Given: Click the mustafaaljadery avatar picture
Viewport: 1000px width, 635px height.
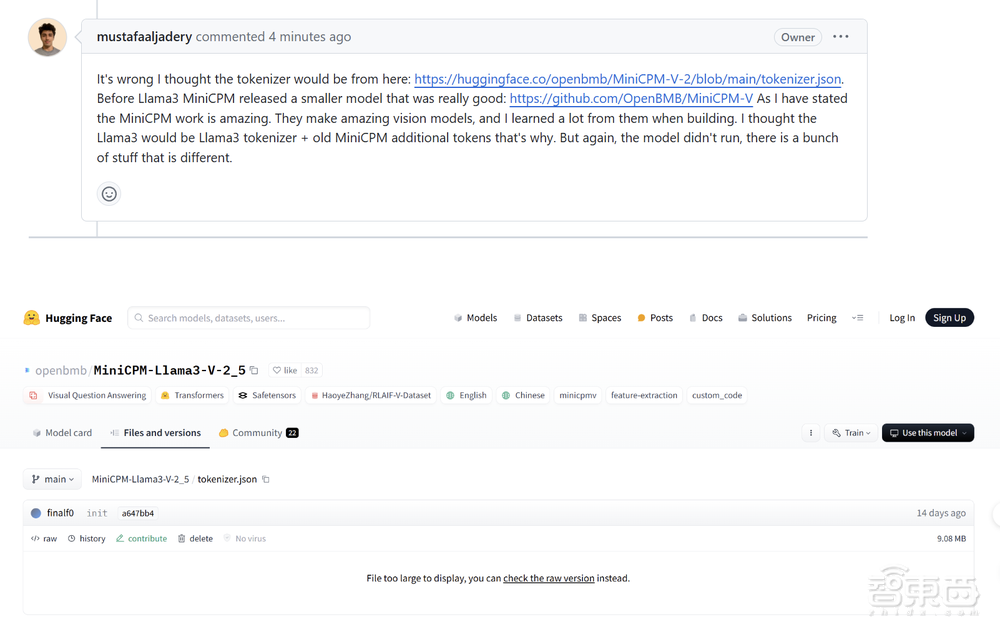Looking at the screenshot, I should coord(47,38).
